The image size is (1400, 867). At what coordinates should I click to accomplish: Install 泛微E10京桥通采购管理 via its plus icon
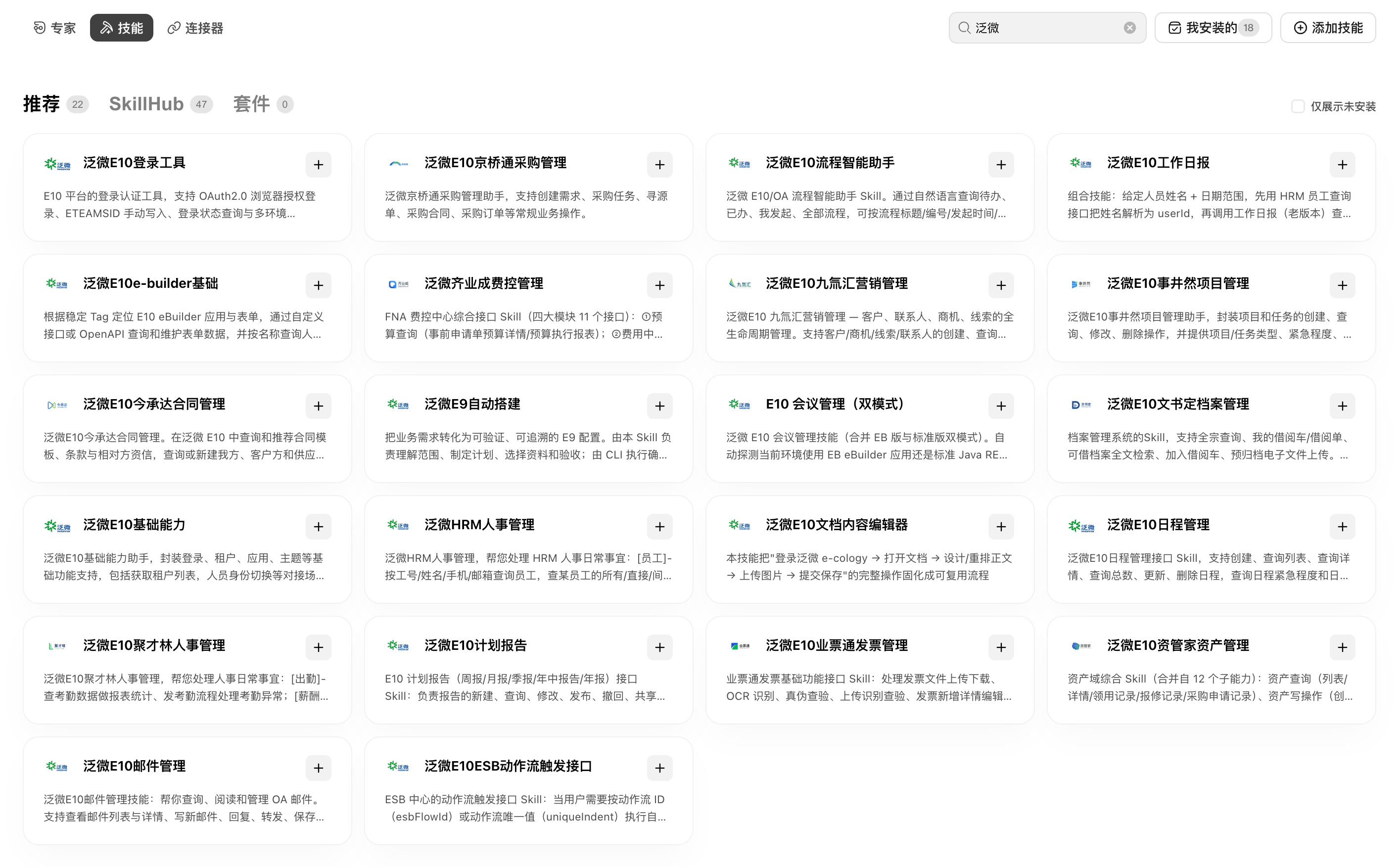[x=659, y=165]
